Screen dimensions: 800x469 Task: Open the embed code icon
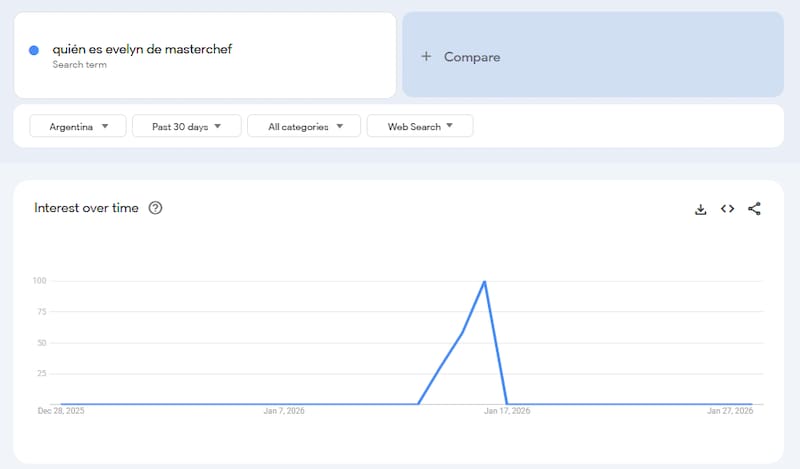[x=728, y=209]
